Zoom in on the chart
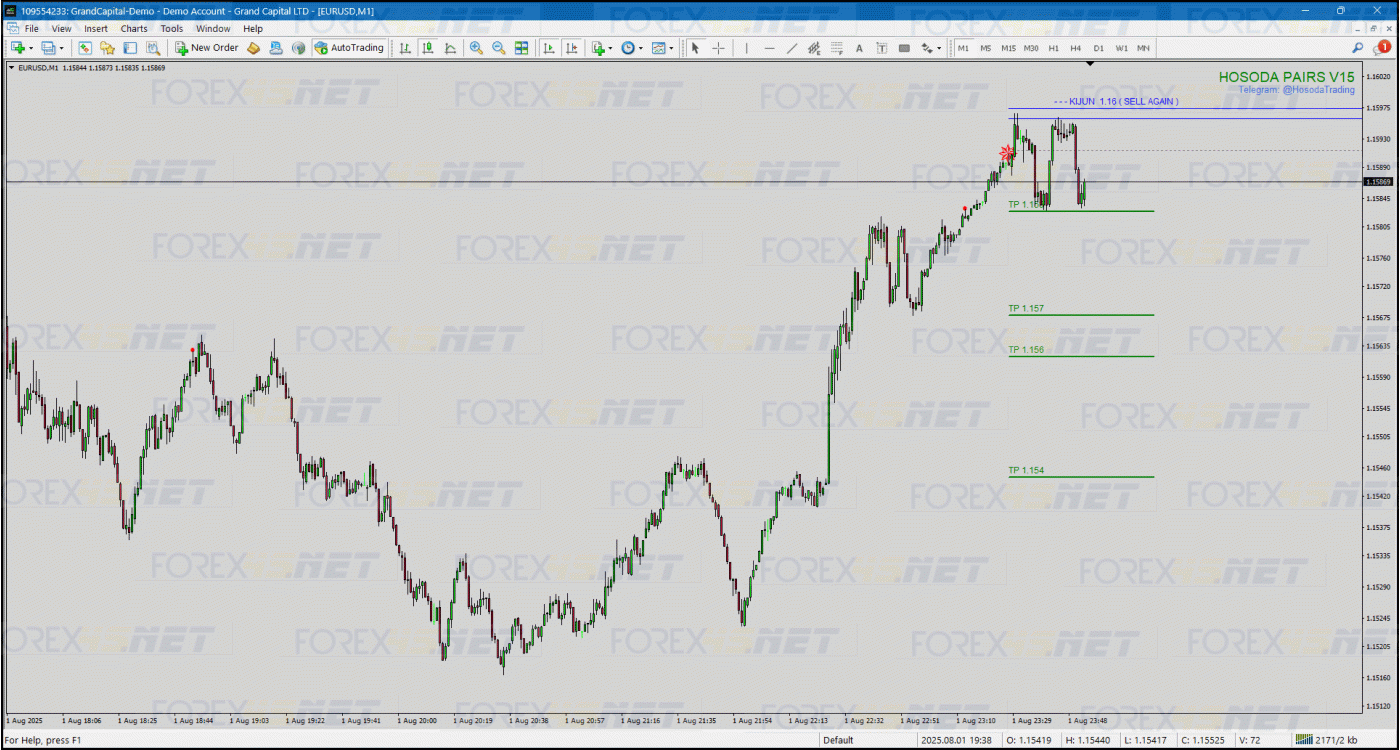The height and width of the screenshot is (750, 1400). click(476, 48)
